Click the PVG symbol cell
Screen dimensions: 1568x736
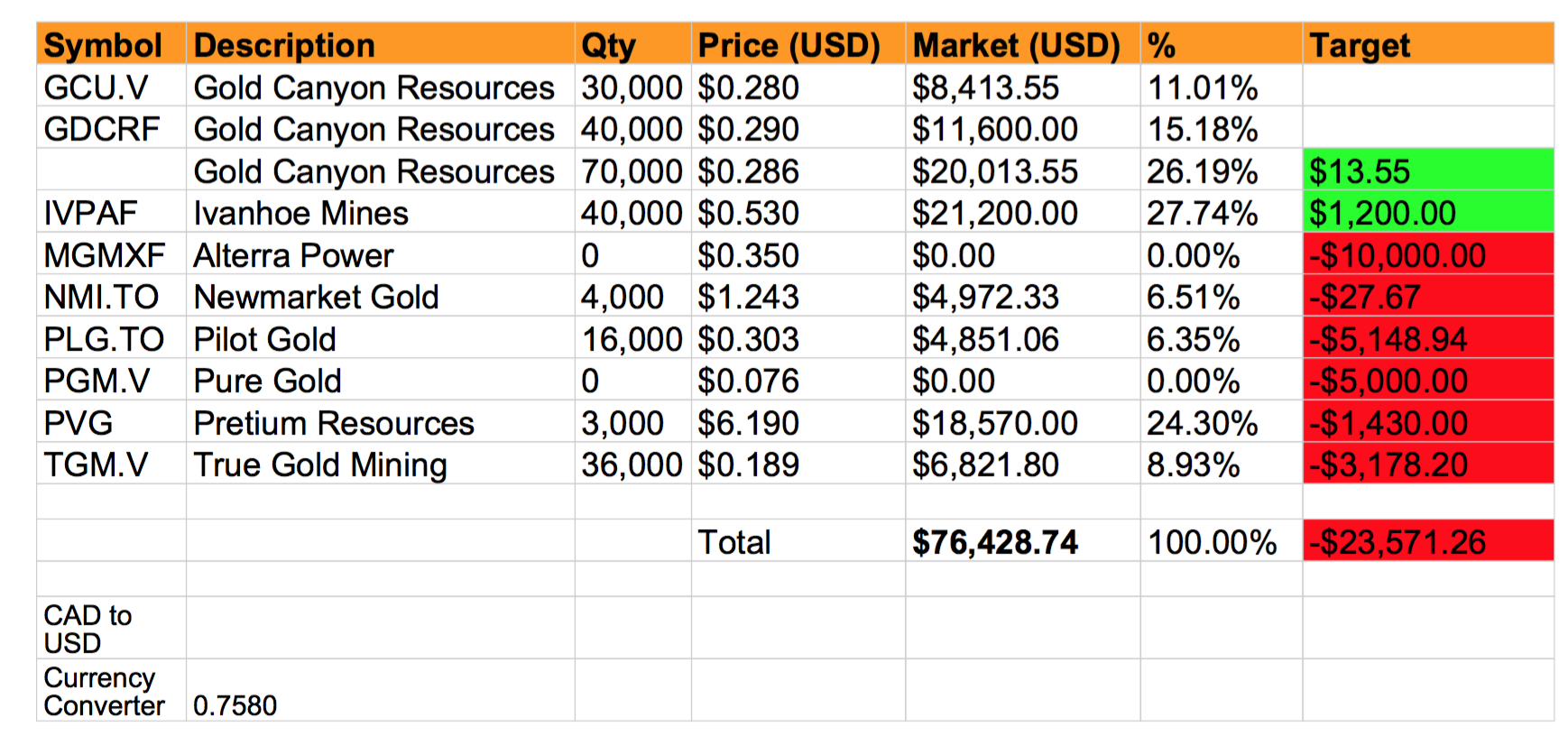pyautogui.click(x=111, y=421)
